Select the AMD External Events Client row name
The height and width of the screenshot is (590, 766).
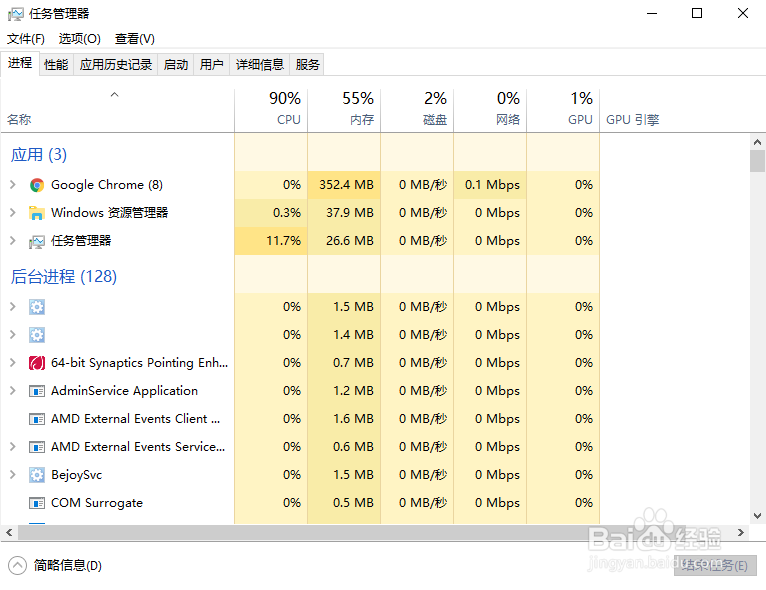[135, 419]
